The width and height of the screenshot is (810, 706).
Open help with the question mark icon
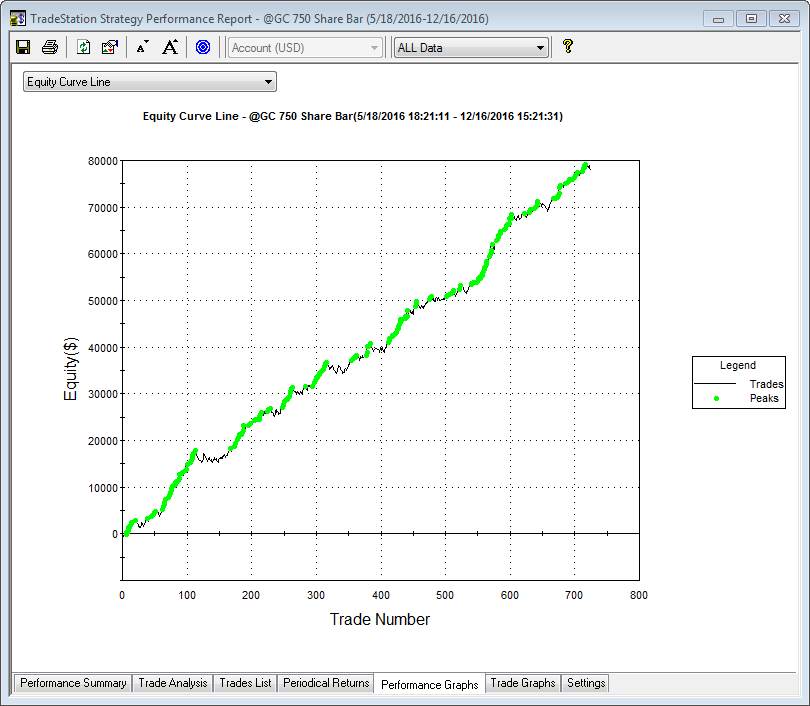coord(568,47)
